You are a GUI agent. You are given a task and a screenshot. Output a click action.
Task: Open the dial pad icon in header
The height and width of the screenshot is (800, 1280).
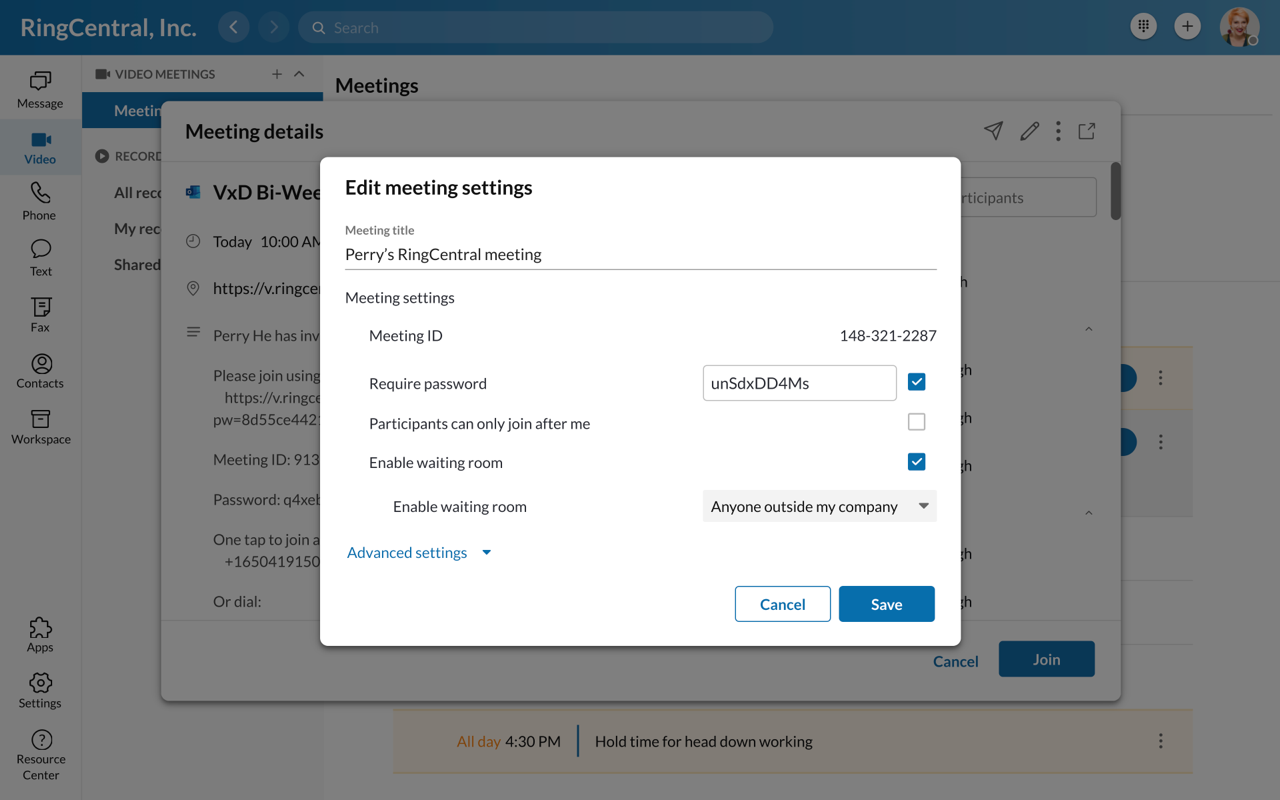[1143, 27]
